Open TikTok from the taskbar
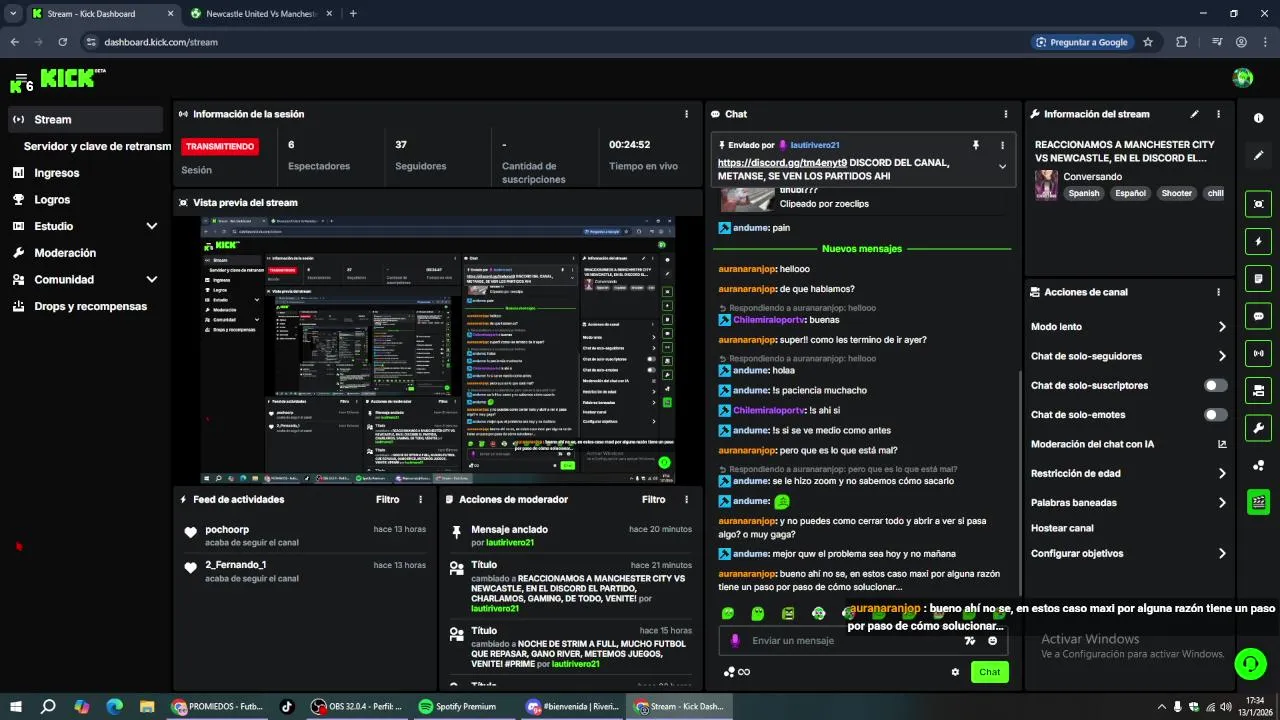The height and width of the screenshot is (720, 1280). tap(287, 706)
